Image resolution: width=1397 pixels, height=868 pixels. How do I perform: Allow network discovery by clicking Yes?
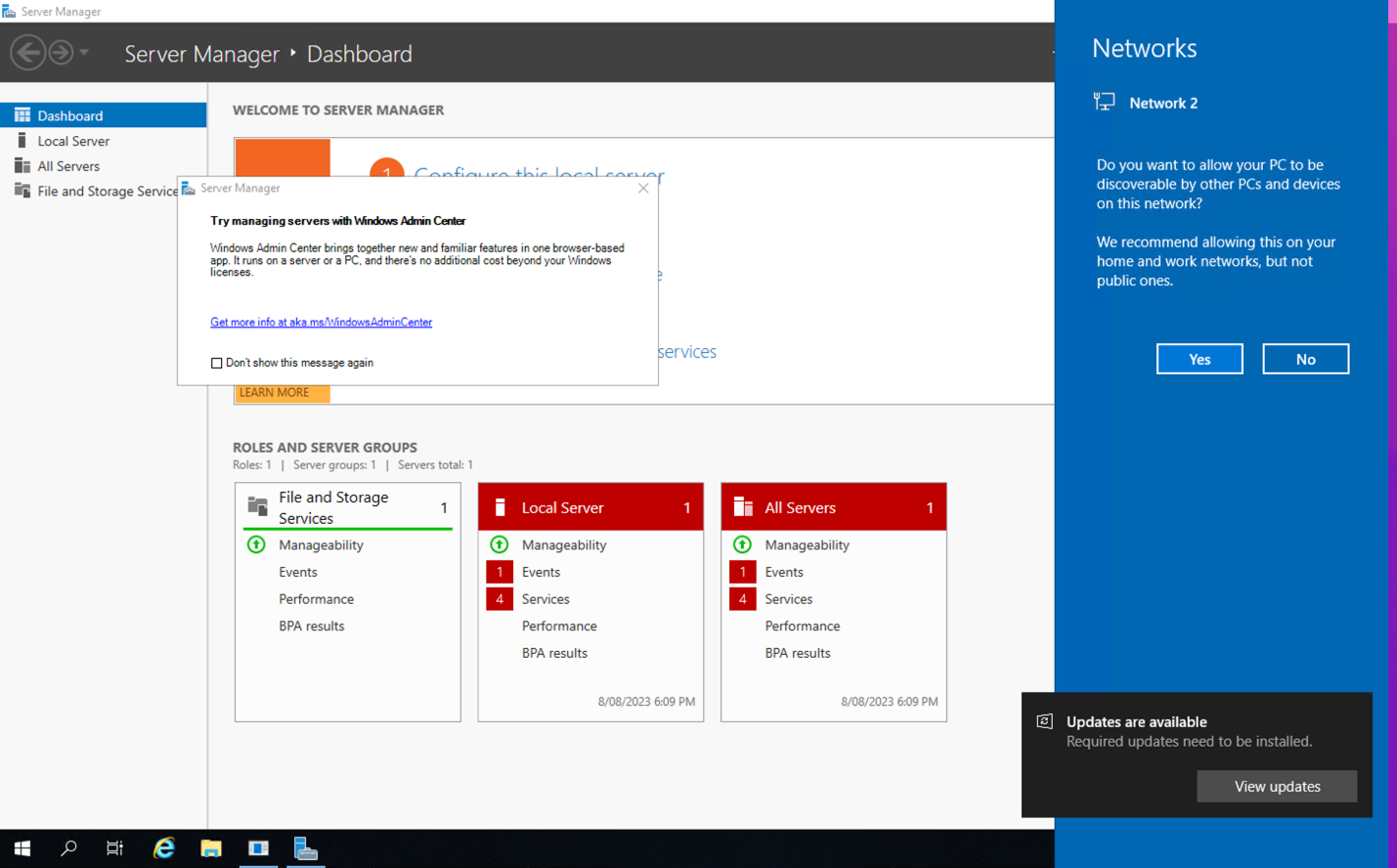click(x=1199, y=358)
